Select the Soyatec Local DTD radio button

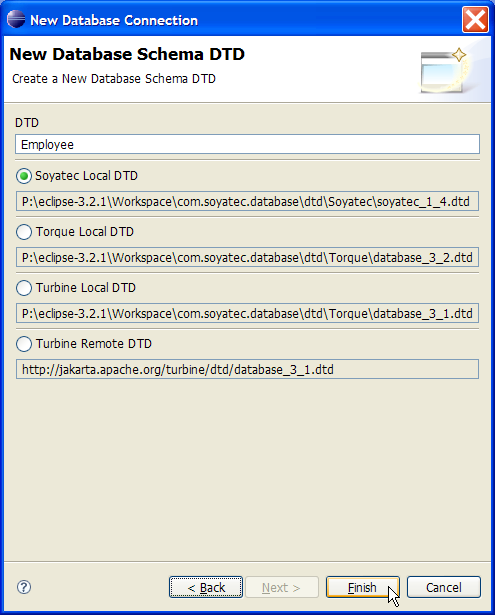pos(24,176)
